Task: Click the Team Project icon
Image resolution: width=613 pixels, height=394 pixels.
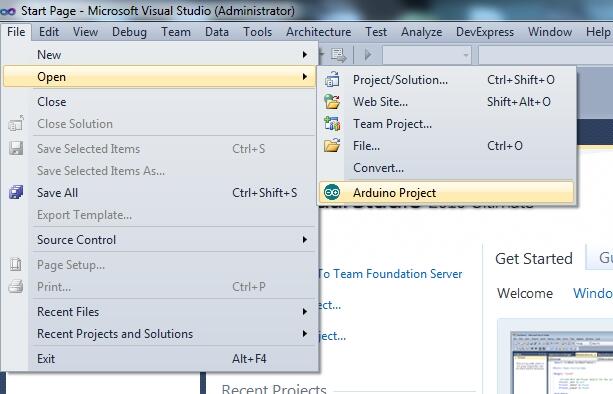Action: click(332, 124)
